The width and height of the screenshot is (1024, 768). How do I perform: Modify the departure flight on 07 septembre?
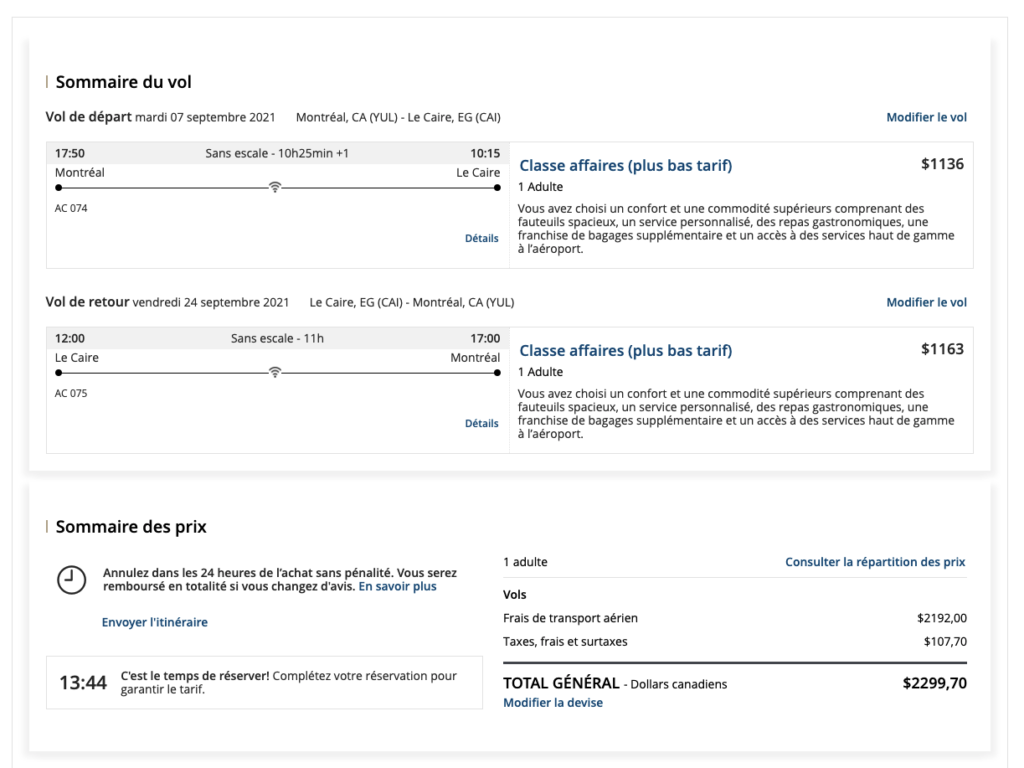tap(926, 117)
